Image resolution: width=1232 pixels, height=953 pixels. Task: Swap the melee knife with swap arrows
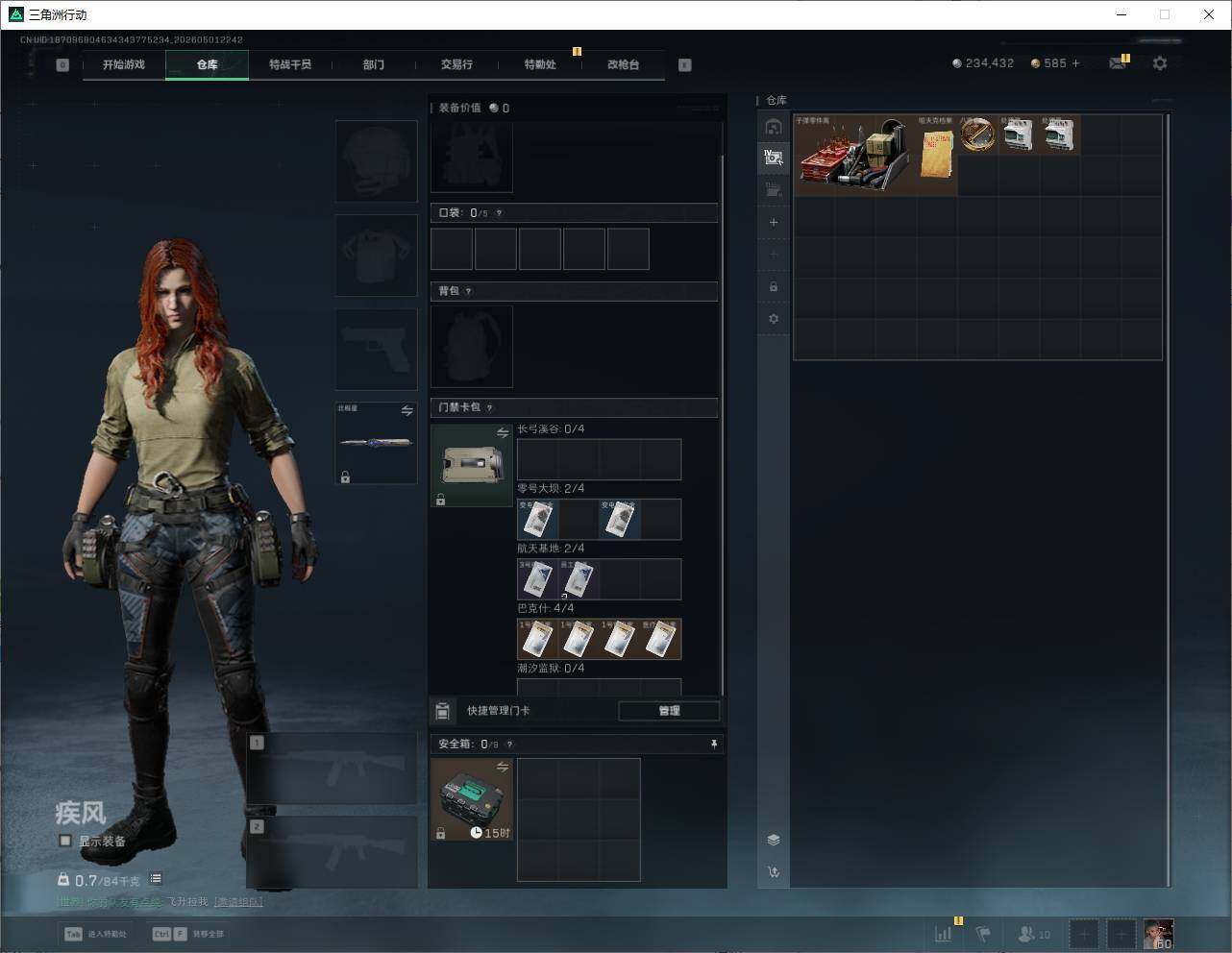tap(407, 411)
